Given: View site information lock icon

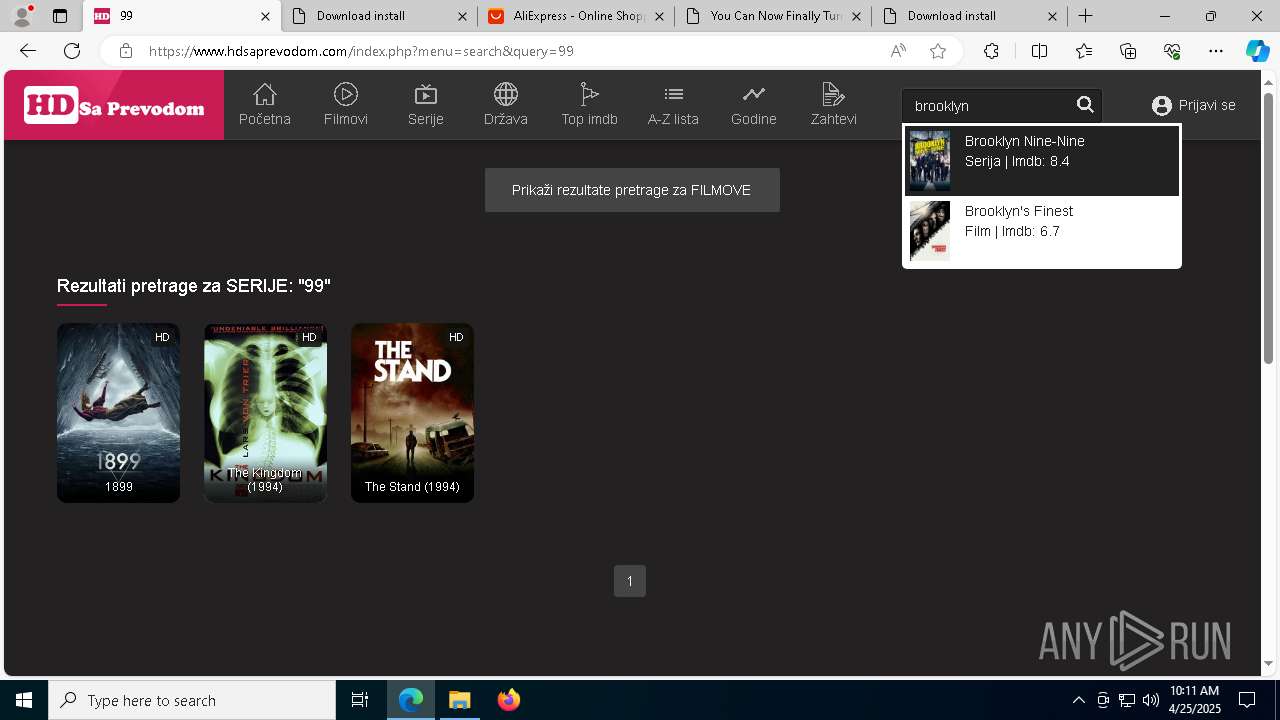Looking at the screenshot, I should click(125, 51).
